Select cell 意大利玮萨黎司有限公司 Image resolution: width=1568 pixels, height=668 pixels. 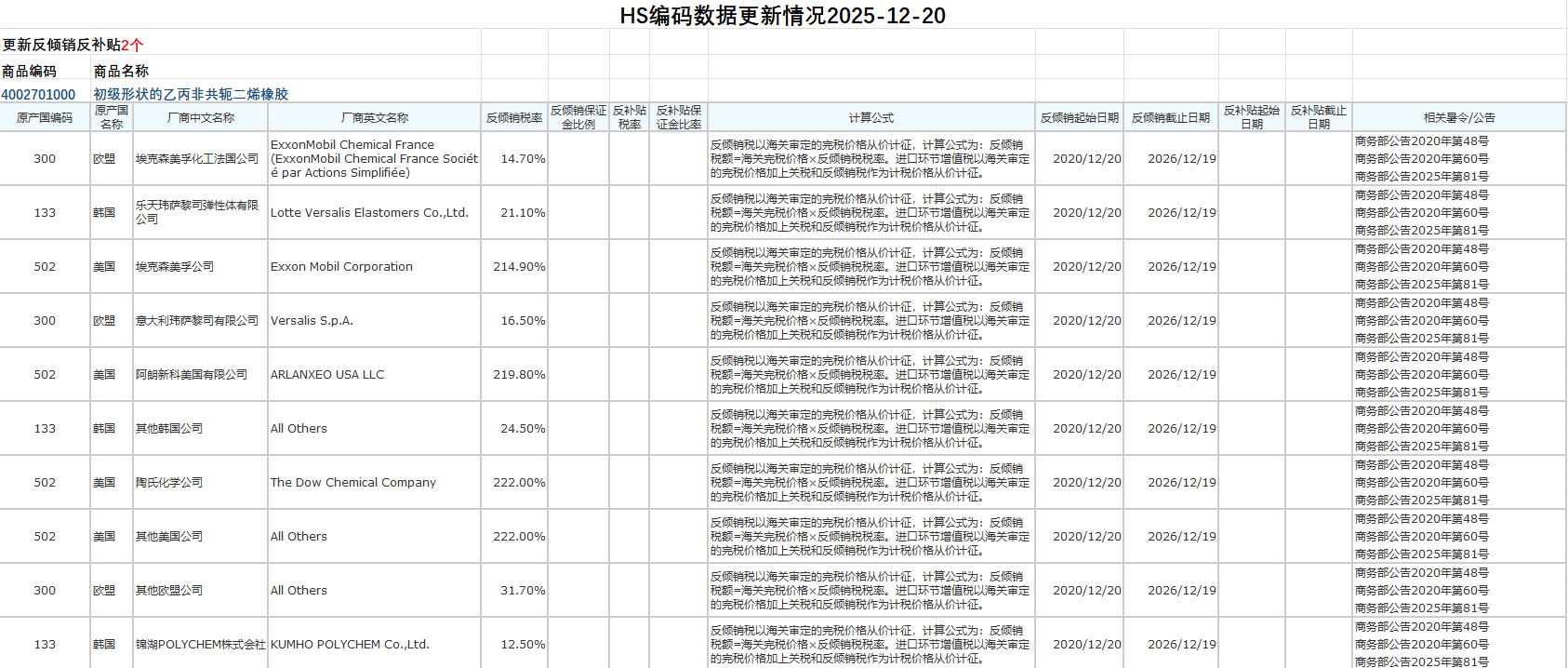[x=201, y=321]
